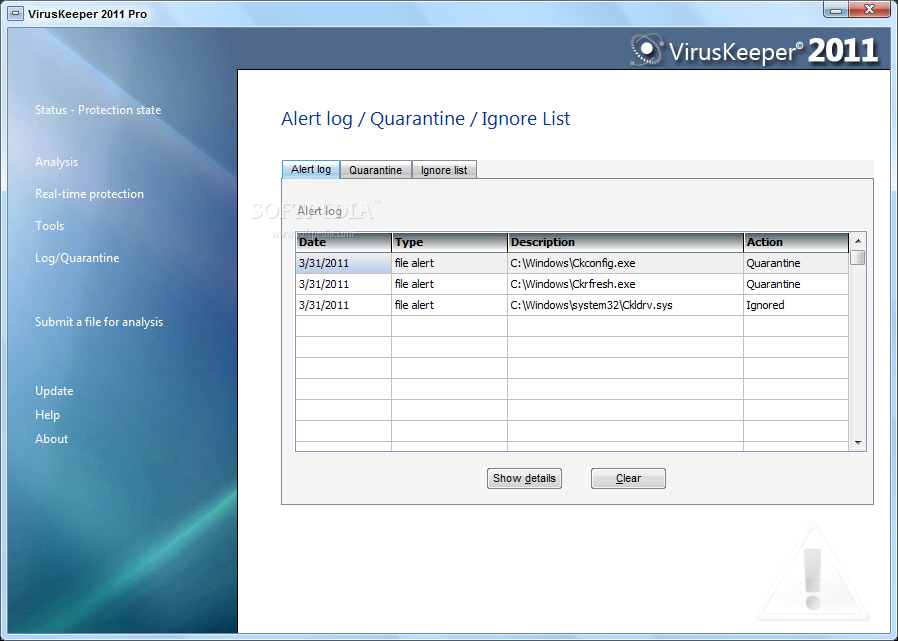898x641 pixels.
Task: Click the Show details button
Action: [x=524, y=478]
